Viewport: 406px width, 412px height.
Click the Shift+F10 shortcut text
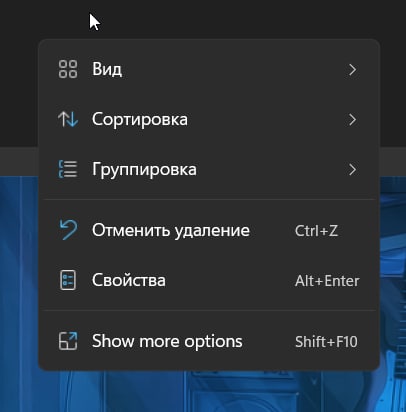[326, 342]
